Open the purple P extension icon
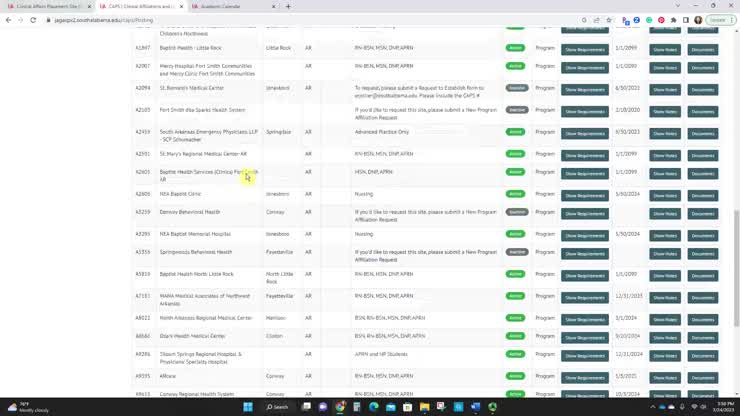 (625, 20)
